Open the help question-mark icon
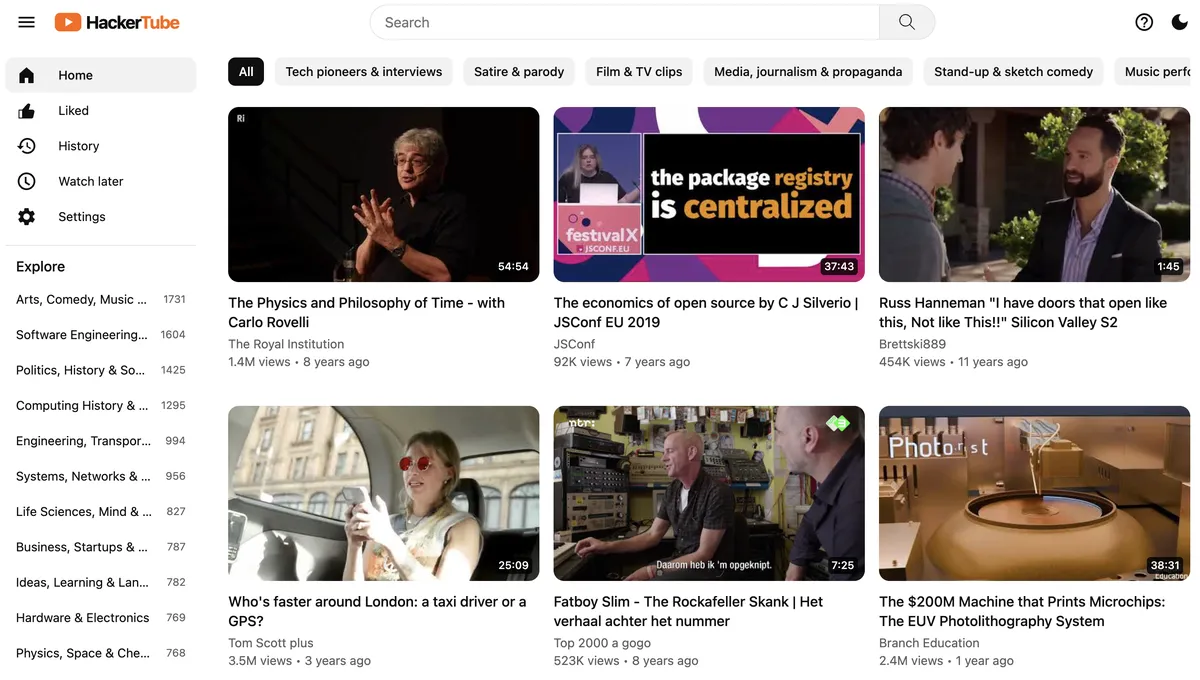1200x680 pixels. [x=1144, y=22]
